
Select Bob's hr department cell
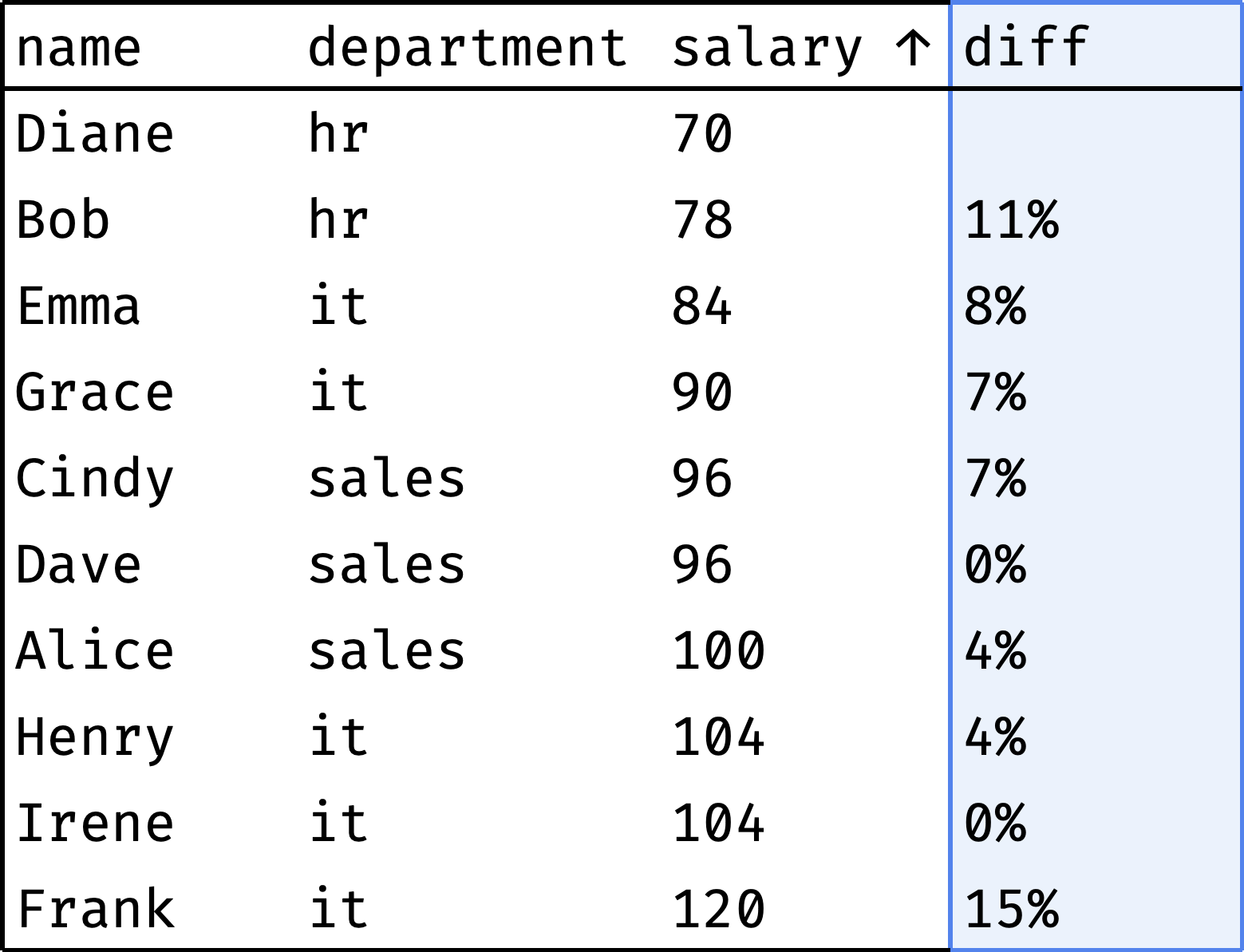tap(339, 219)
